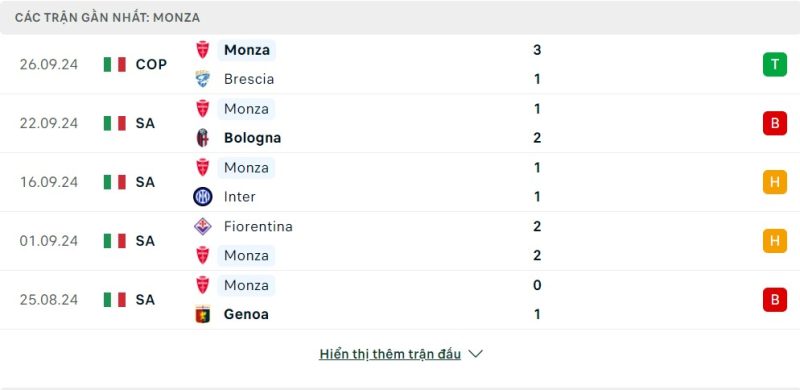This screenshot has width=800, height=390.
Task: Select the Fiorentina team name
Action: click(x=258, y=226)
